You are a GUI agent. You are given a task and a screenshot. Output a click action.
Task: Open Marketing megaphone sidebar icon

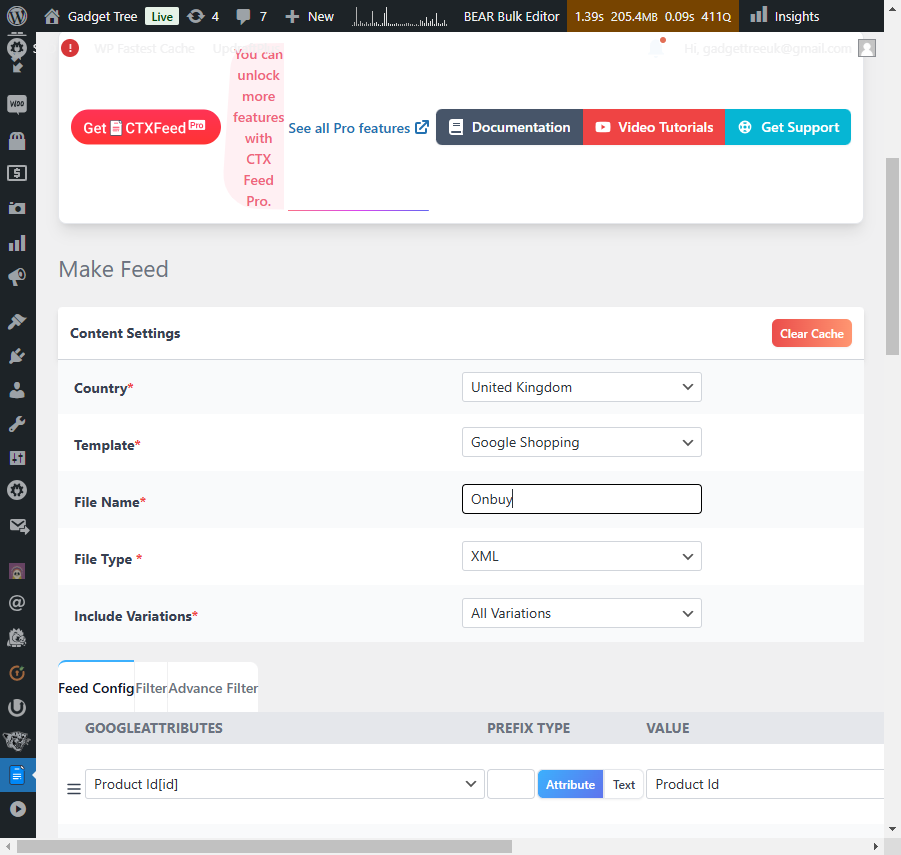pos(17,277)
